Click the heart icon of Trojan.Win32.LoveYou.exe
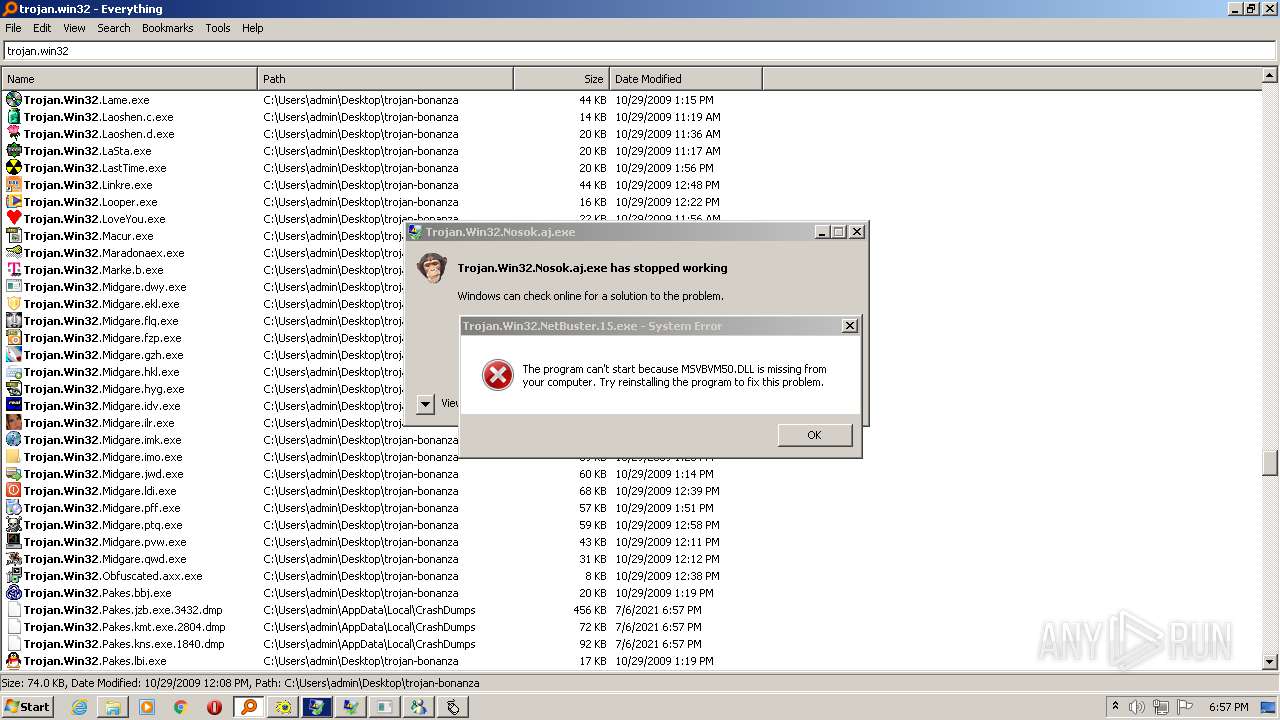The height and width of the screenshot is (720, 1280). pyautogui.click(x=14, y=219)
